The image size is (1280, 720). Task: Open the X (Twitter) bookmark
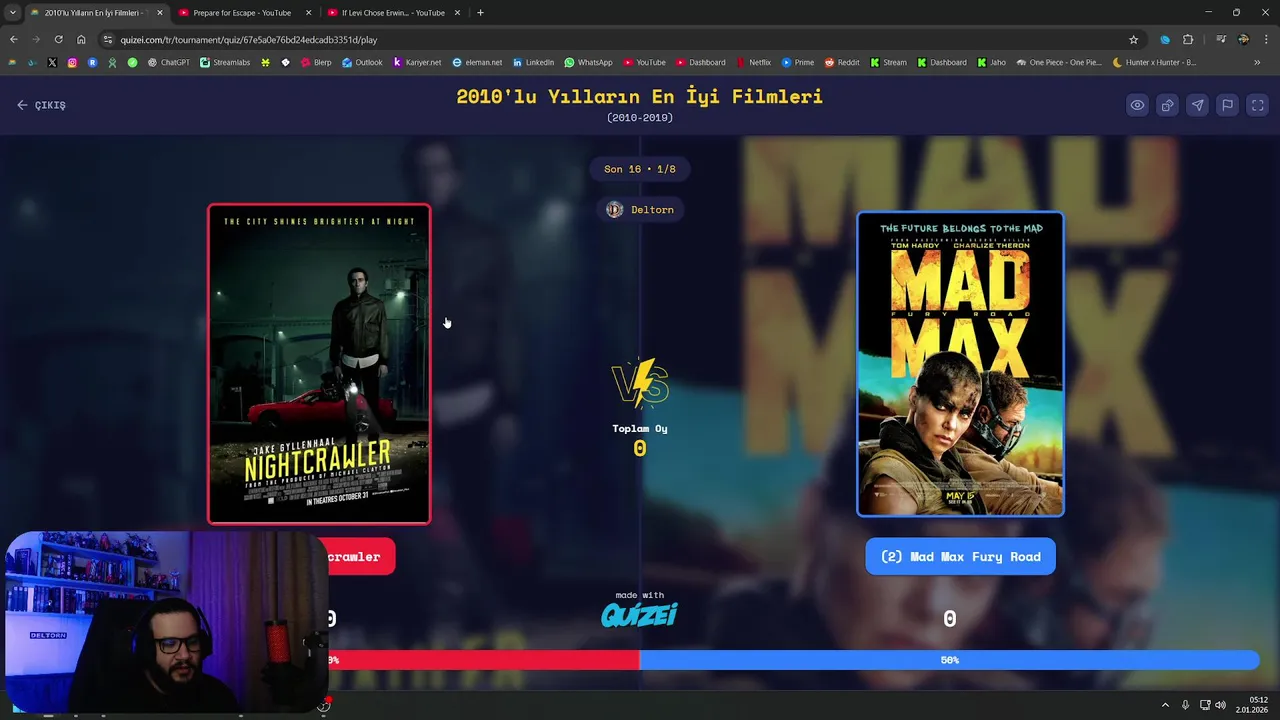[52, 62]
